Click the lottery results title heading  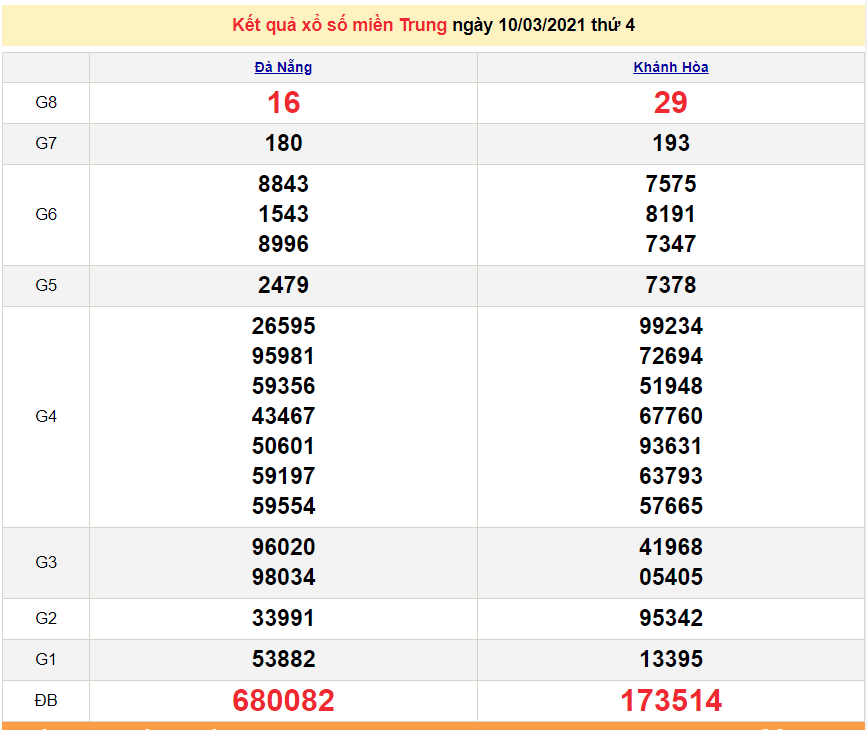coord(433,25)
